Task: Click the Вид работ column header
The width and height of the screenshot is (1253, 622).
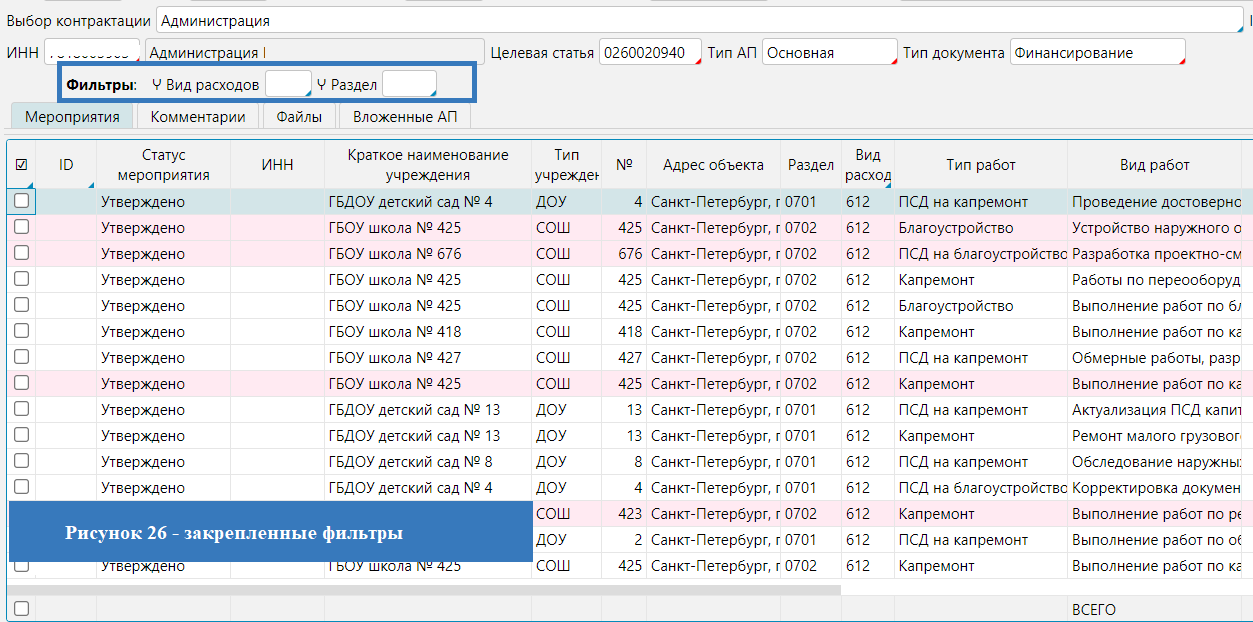Action: click(1154, 164)
